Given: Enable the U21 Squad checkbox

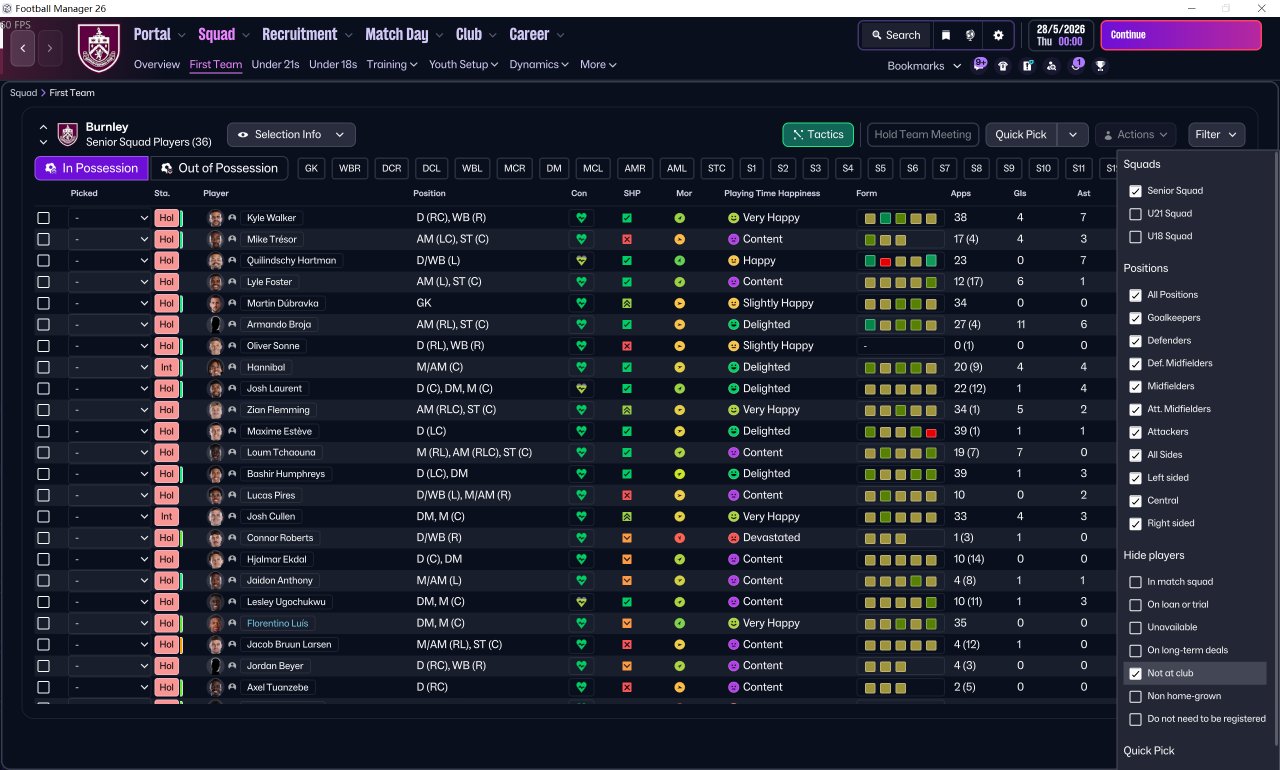Looking at the screenshot, I should 1135,214.
